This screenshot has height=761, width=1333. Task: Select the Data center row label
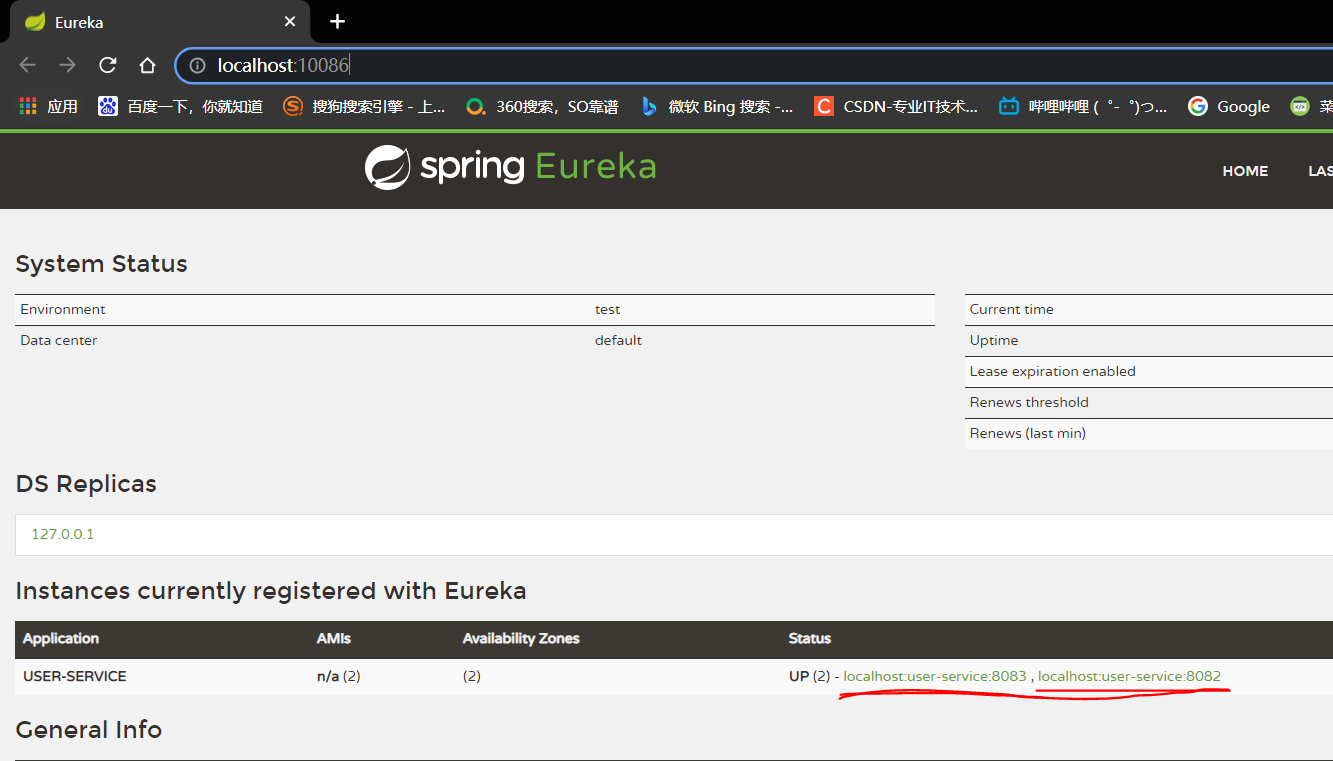click(59, 340)
